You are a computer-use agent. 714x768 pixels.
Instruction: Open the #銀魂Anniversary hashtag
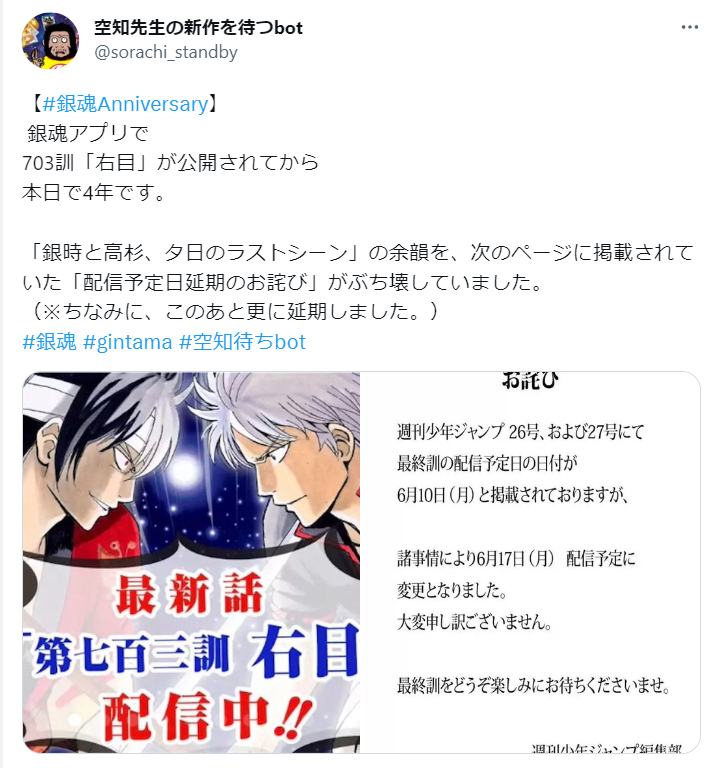coord(125,104)
